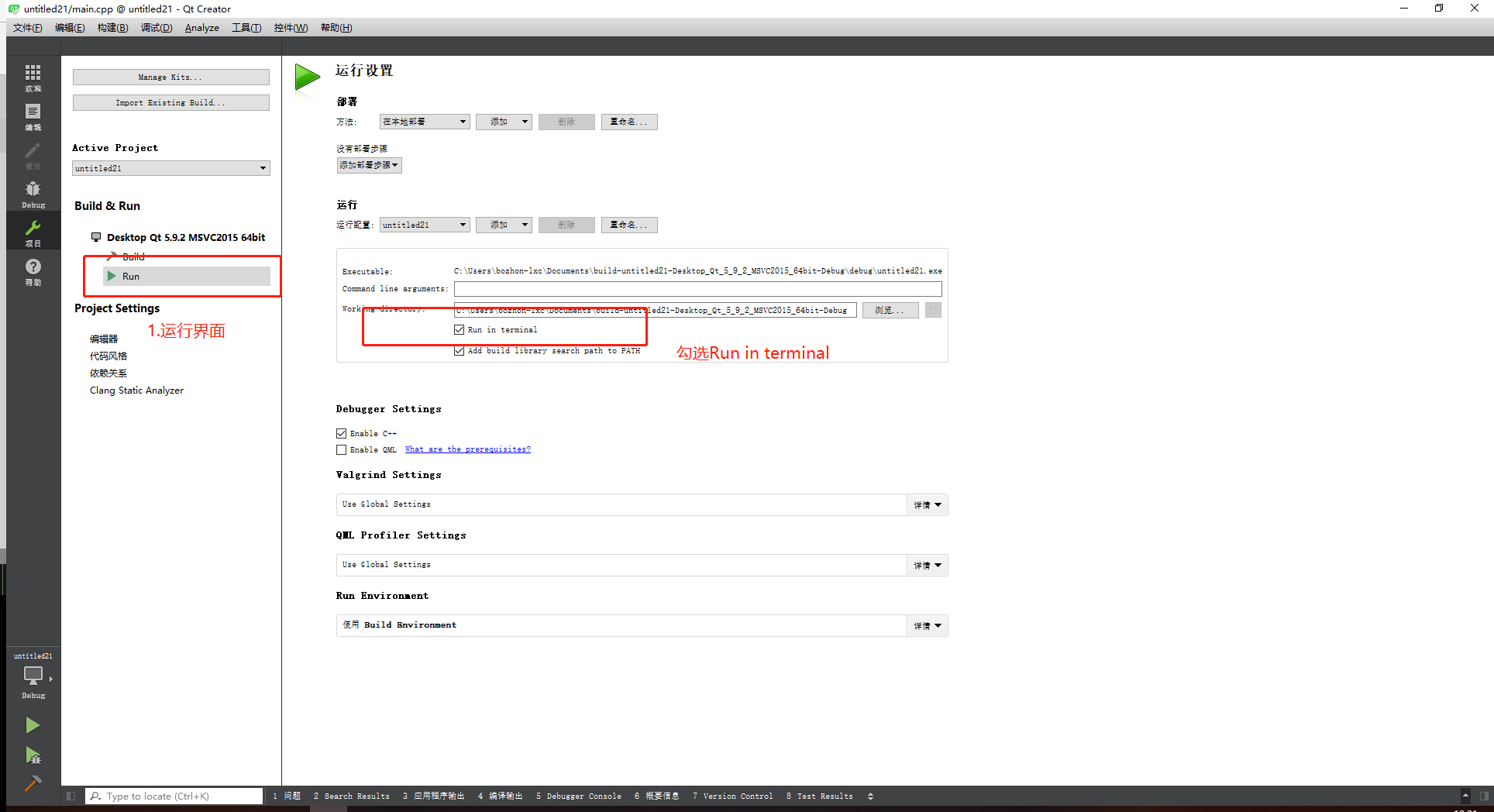1494x812 pixels.
Task: Start debugging with the play-with-bug icon
Action: pos(33,755)
